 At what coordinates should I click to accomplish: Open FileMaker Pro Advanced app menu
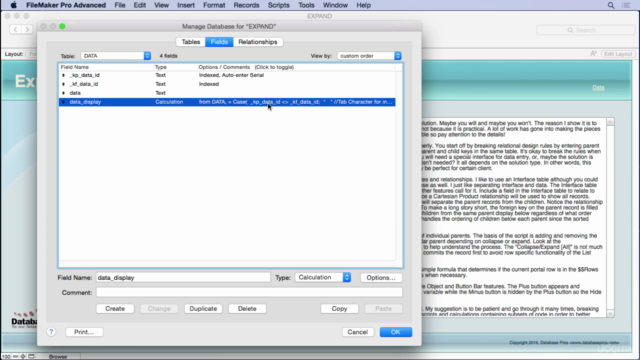coord(66,5)
